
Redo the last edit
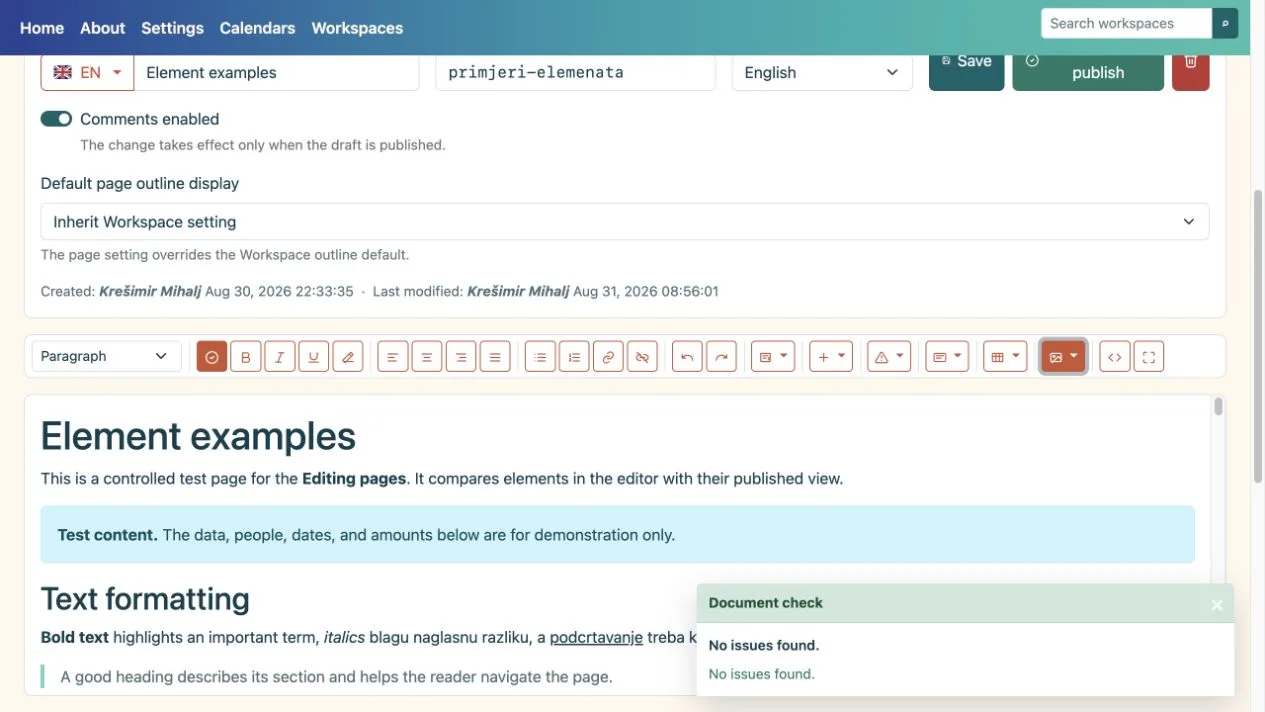click(x=721, y=357)
